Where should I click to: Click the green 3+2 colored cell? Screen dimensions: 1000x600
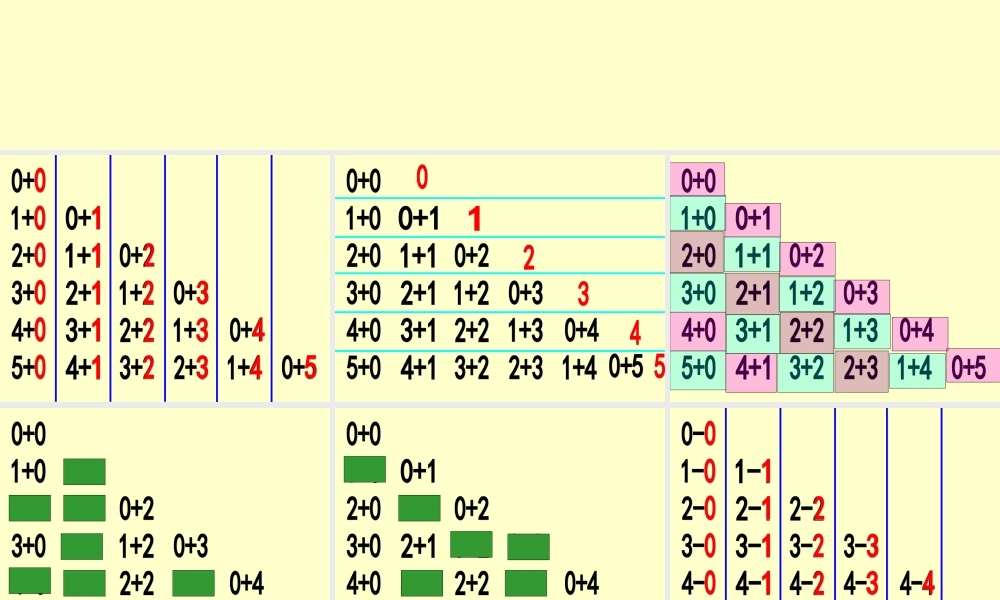point(806,369)
